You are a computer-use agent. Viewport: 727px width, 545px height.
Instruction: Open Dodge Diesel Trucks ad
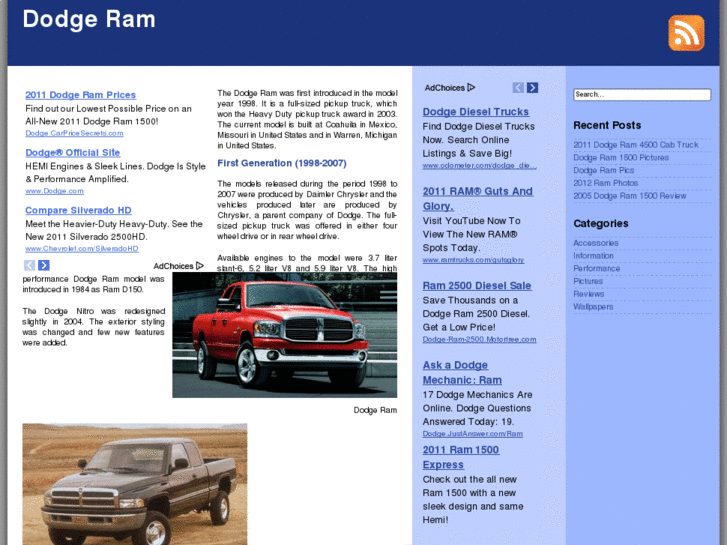476,112
